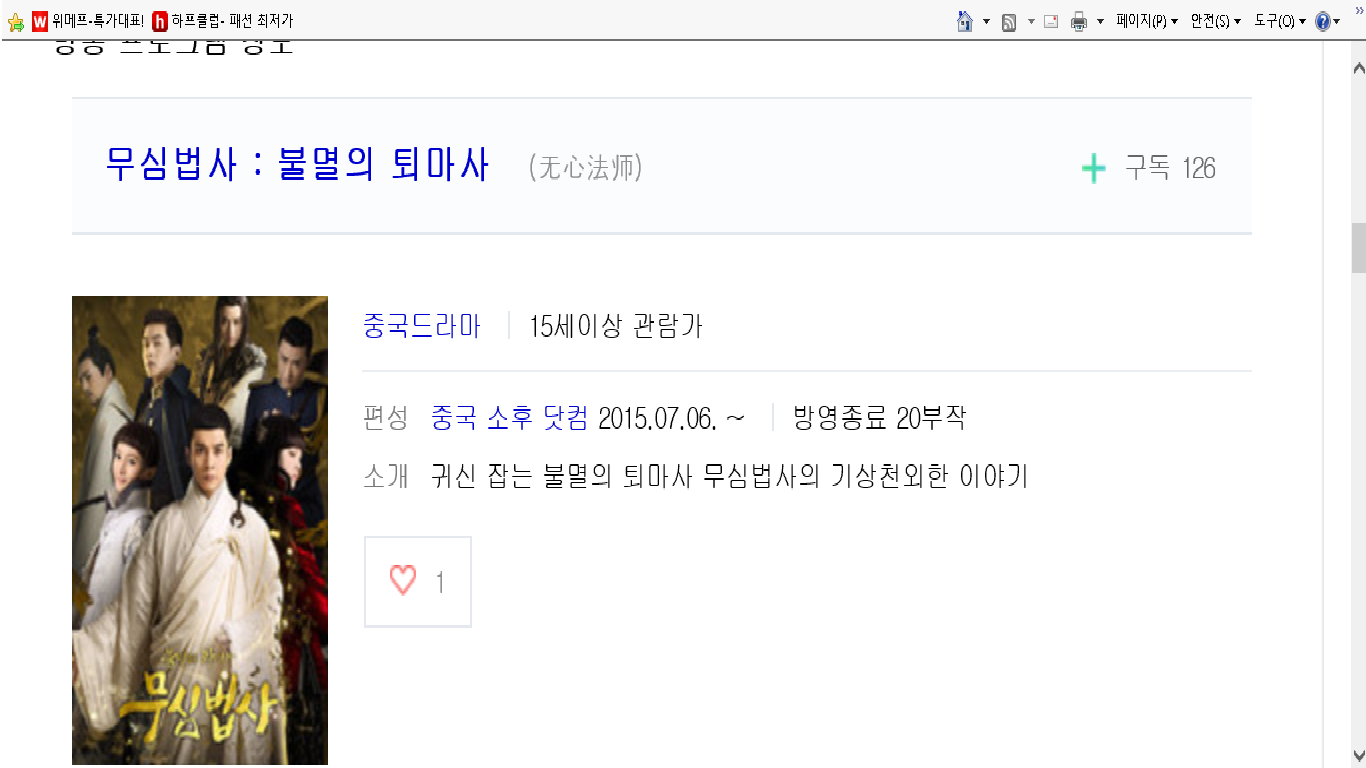Open the 도구(O) menu
The height and width of the screenshot is (768, 1366).
coord(1280,21)
